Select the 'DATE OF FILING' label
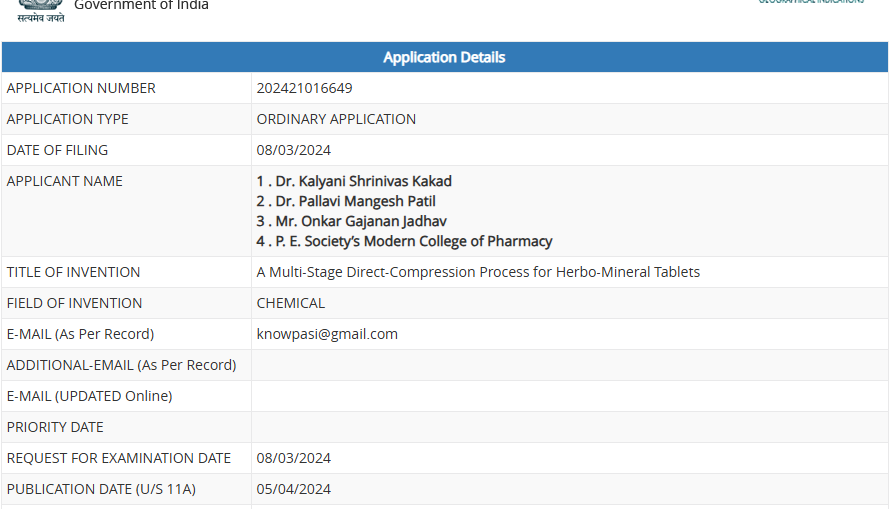Image resolution: width=893 pixels, height=509 pixels. pyautogui.click(x=57, y=150)
